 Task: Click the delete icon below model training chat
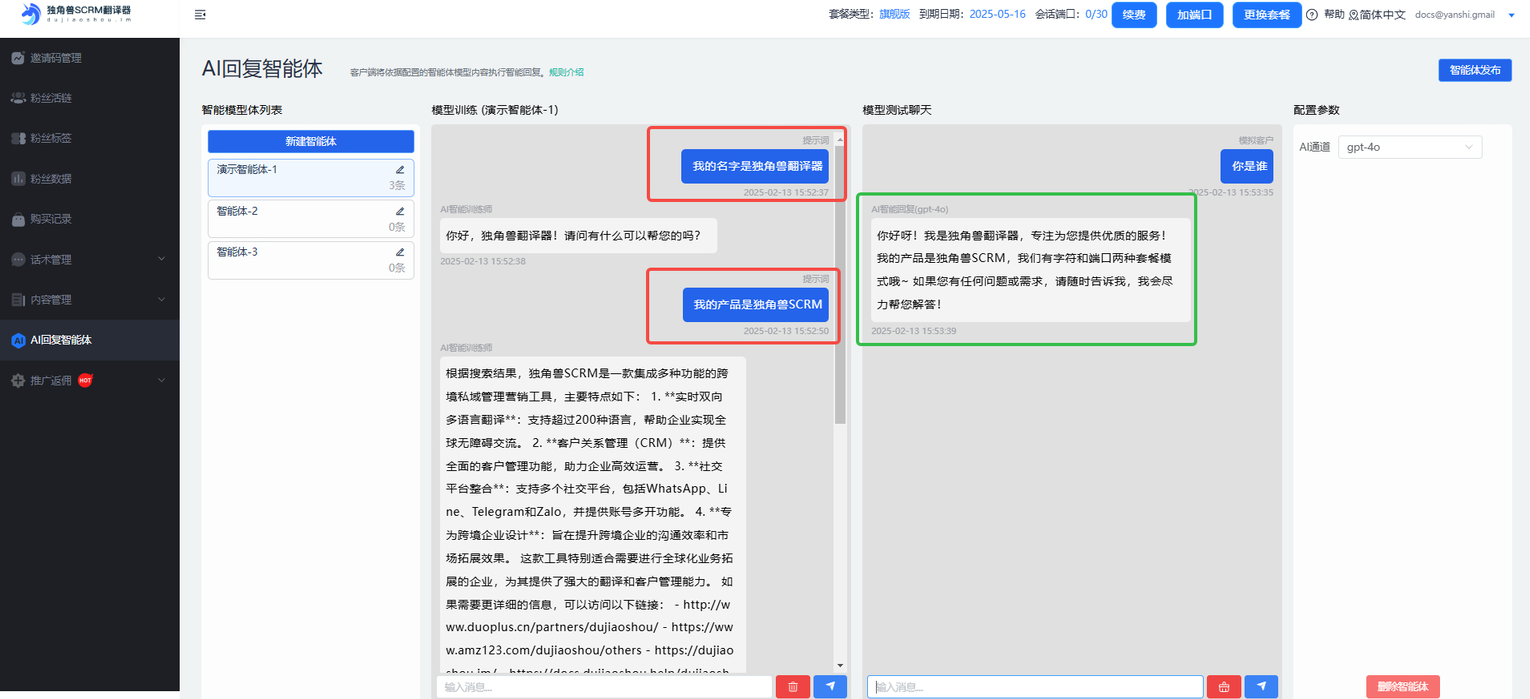pyautogui.click(x=792, y=686)
